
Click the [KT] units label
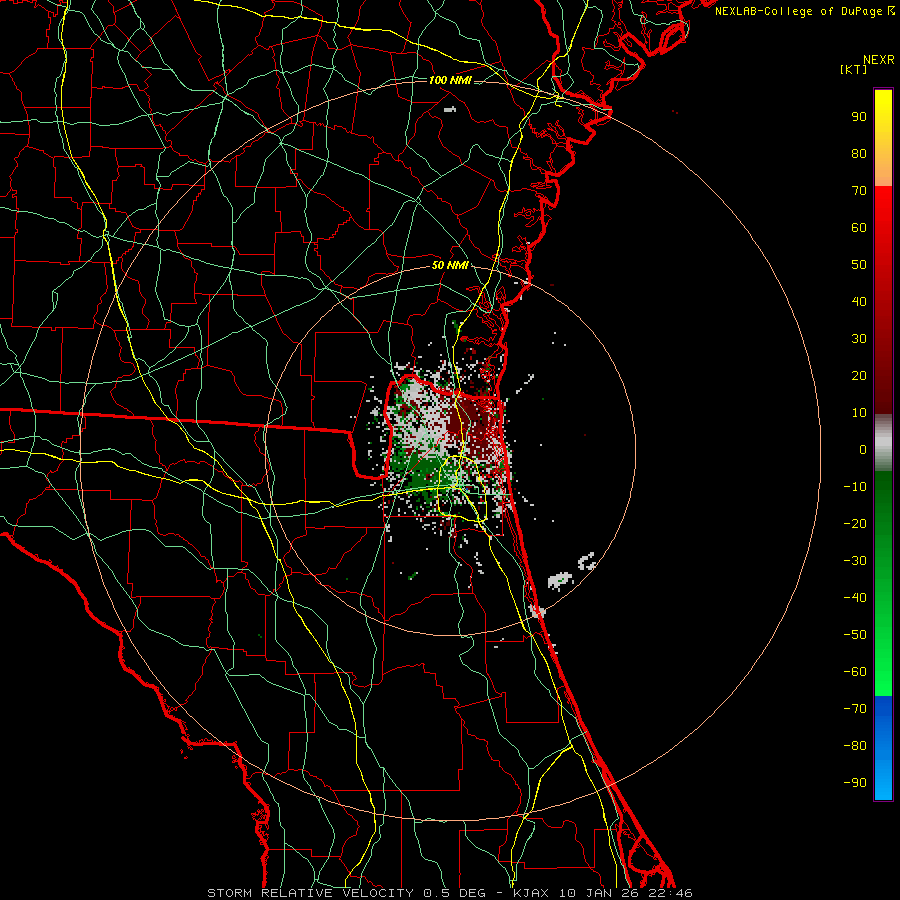854,69
